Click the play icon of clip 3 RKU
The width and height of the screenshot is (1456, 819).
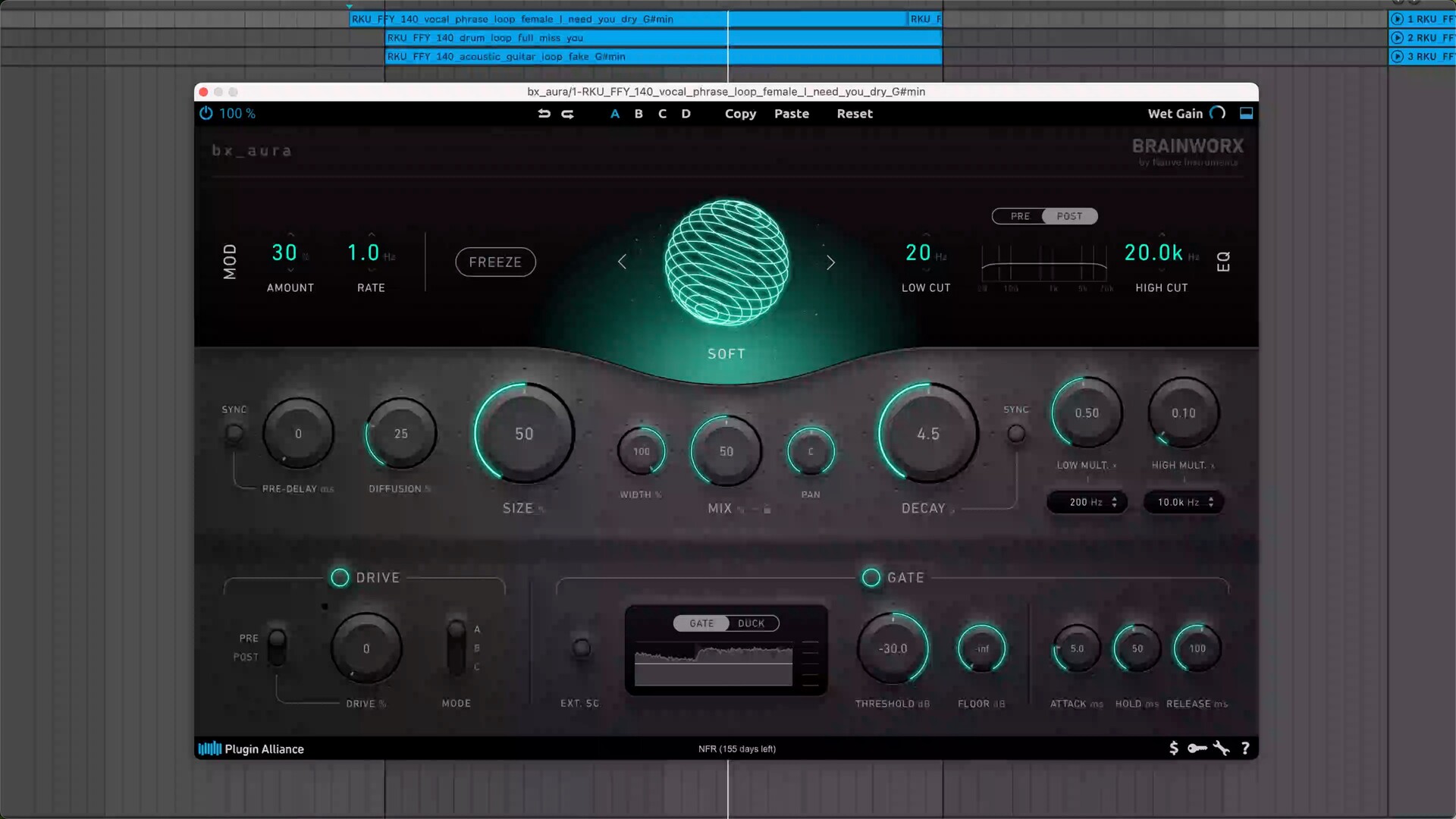point(1397,56)
